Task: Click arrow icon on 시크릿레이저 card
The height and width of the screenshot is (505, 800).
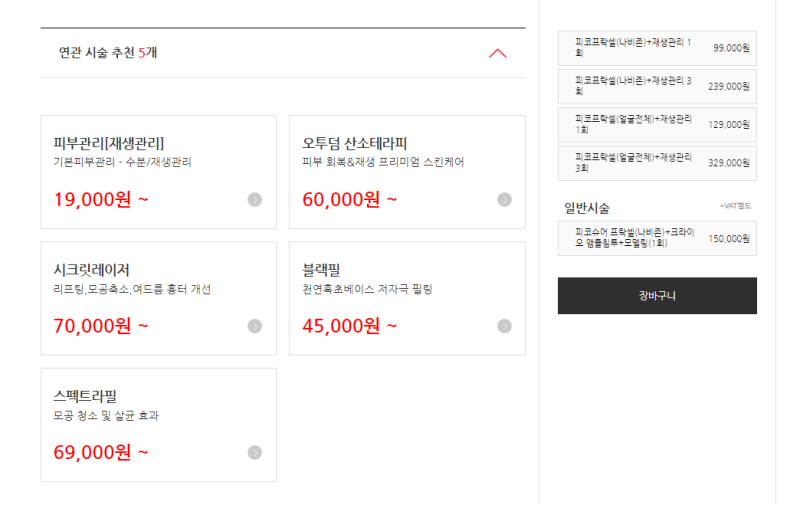Action: tap(255, 326)
